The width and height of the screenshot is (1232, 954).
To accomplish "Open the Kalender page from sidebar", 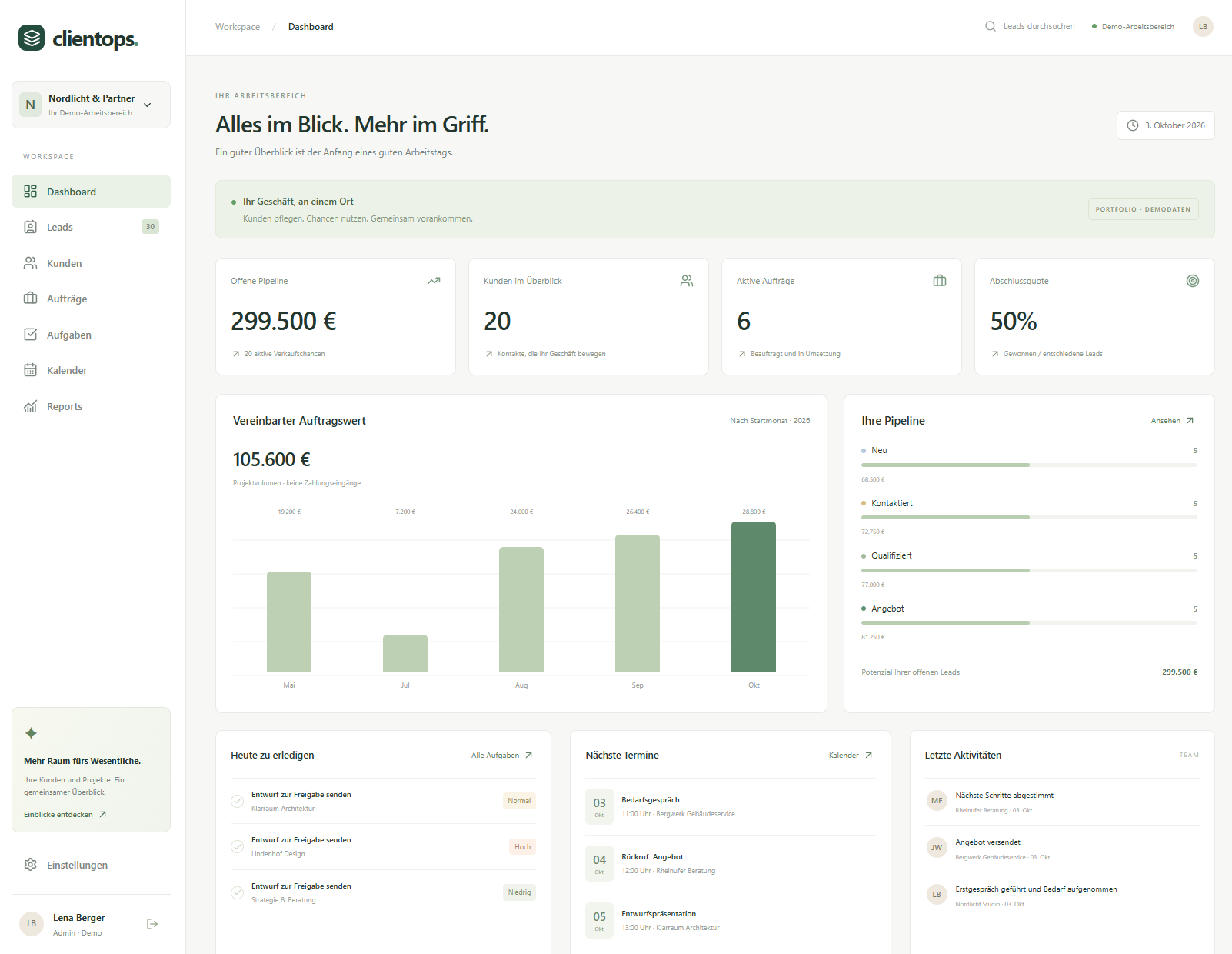I will pos(91,370).
